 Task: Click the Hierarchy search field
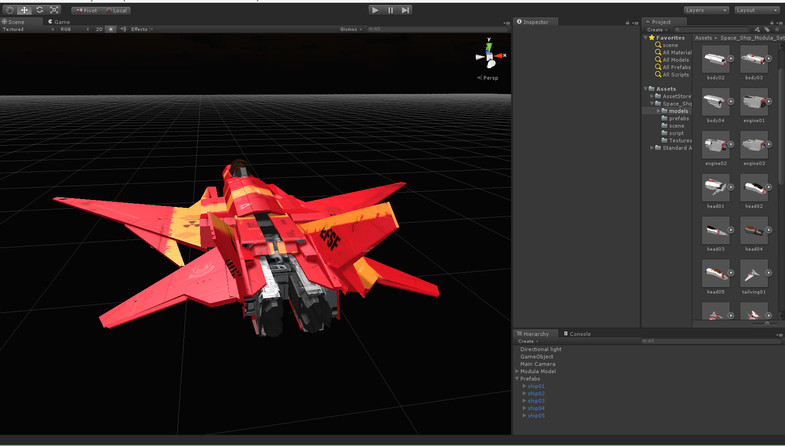[710, 341]
